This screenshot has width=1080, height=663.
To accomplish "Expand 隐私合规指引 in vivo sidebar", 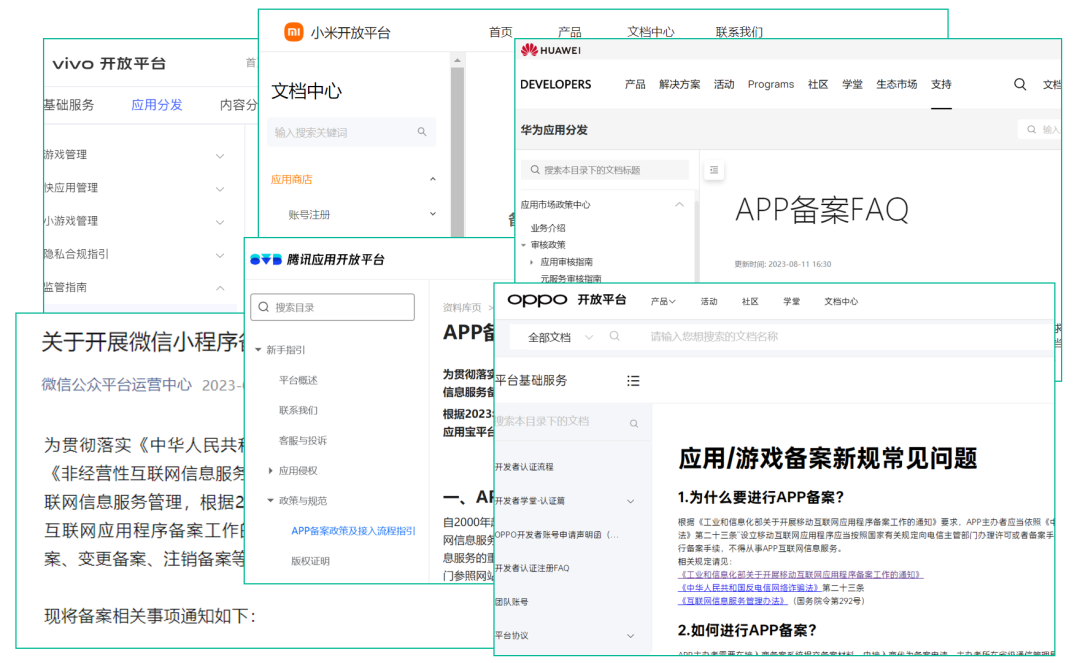I will [220, 255].
